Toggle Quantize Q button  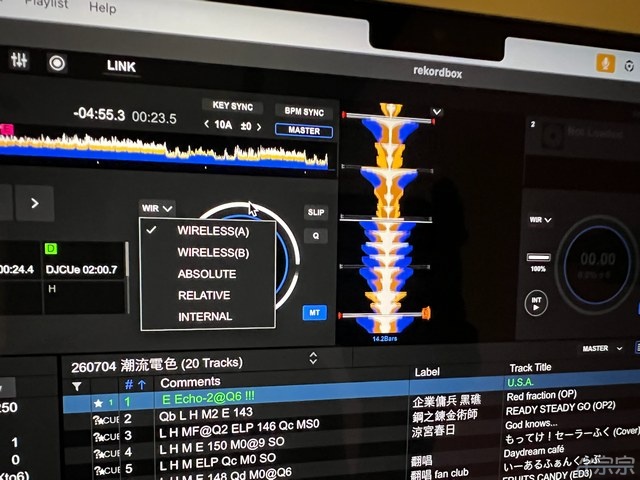tap(316, 236)
